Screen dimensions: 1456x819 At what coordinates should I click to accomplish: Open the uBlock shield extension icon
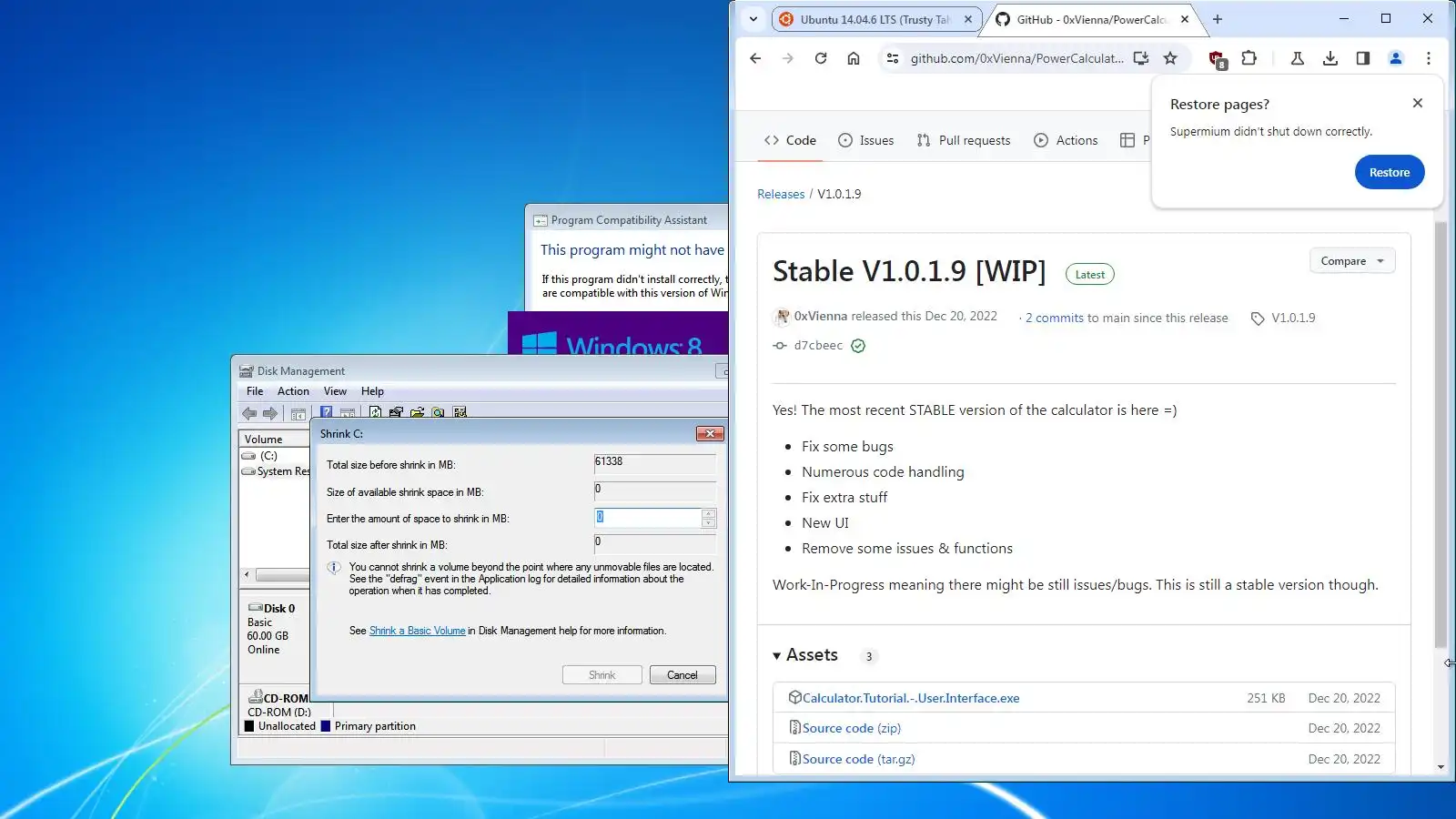click(1217, 59)
